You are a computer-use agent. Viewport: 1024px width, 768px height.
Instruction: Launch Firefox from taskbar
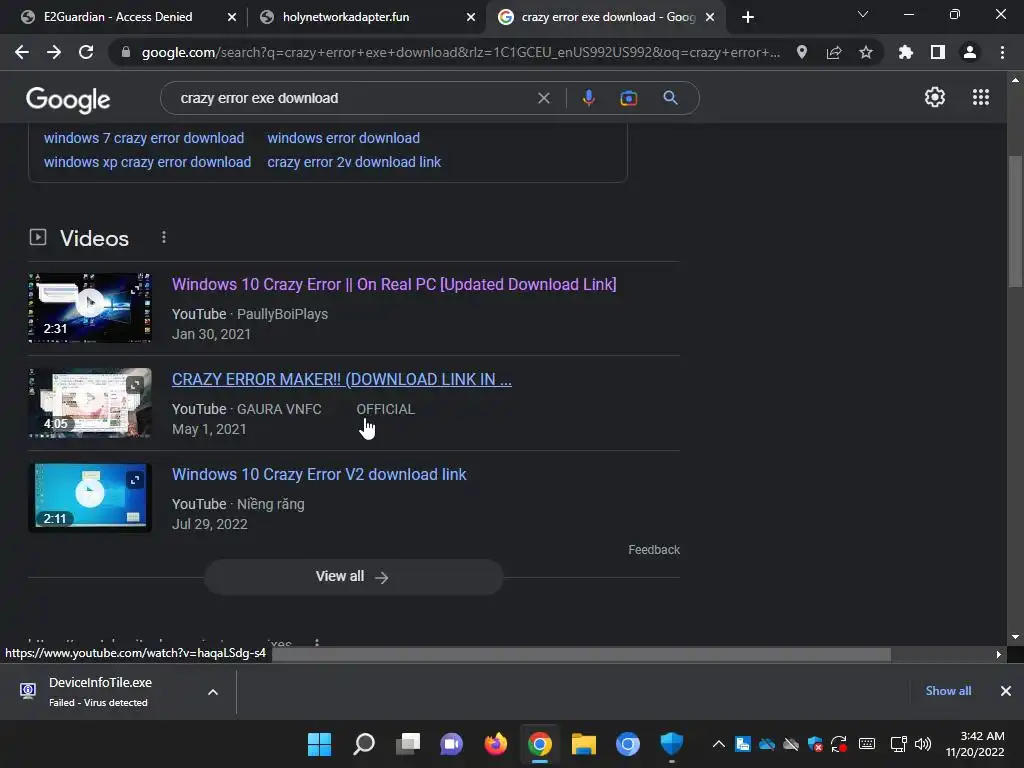tap(496, 744)
